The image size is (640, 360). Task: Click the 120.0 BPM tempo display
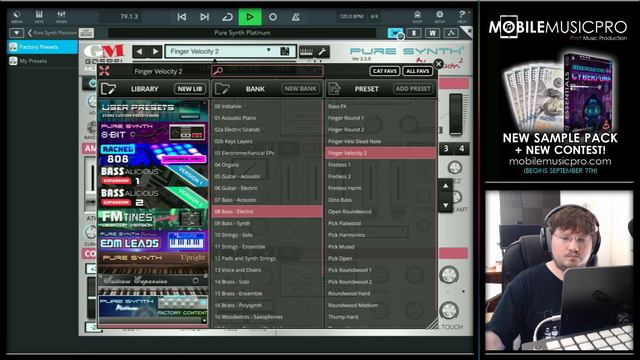coord(351,16)
